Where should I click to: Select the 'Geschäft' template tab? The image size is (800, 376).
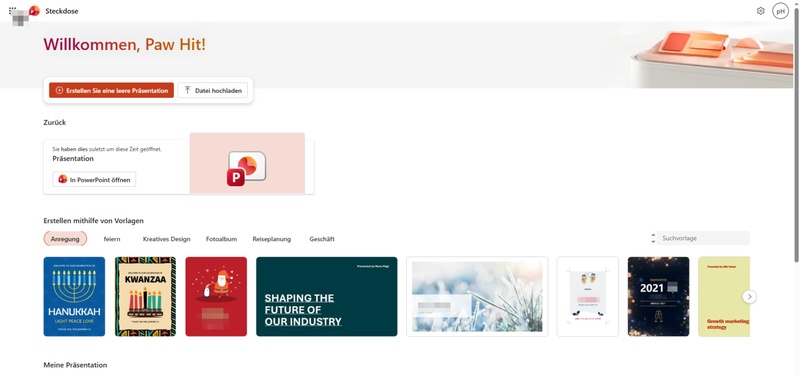coord(322,239)
